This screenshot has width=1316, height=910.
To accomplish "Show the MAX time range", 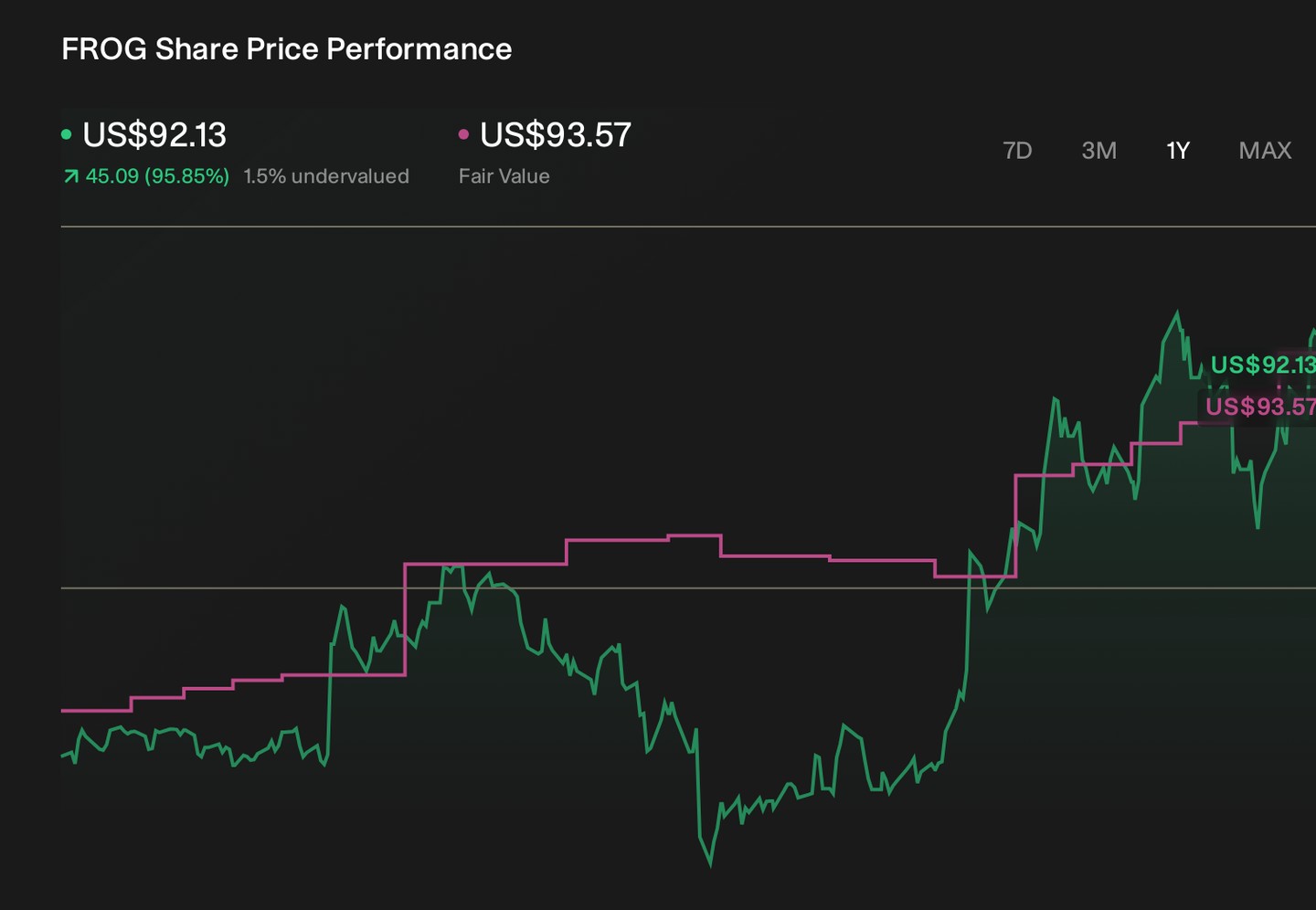I will tap(1265, 151).
